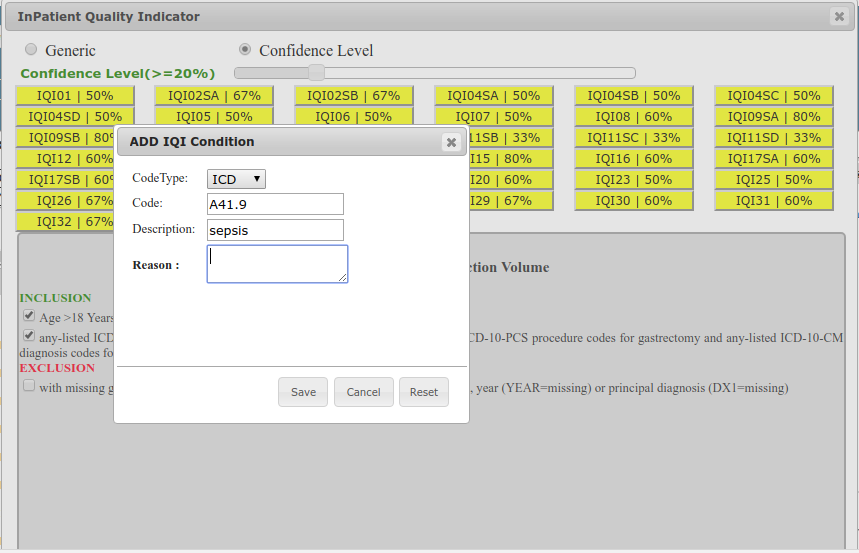Screen dimensions: 859x553
Task: Select the Confidence Level radio button
Action: point(245,50)
